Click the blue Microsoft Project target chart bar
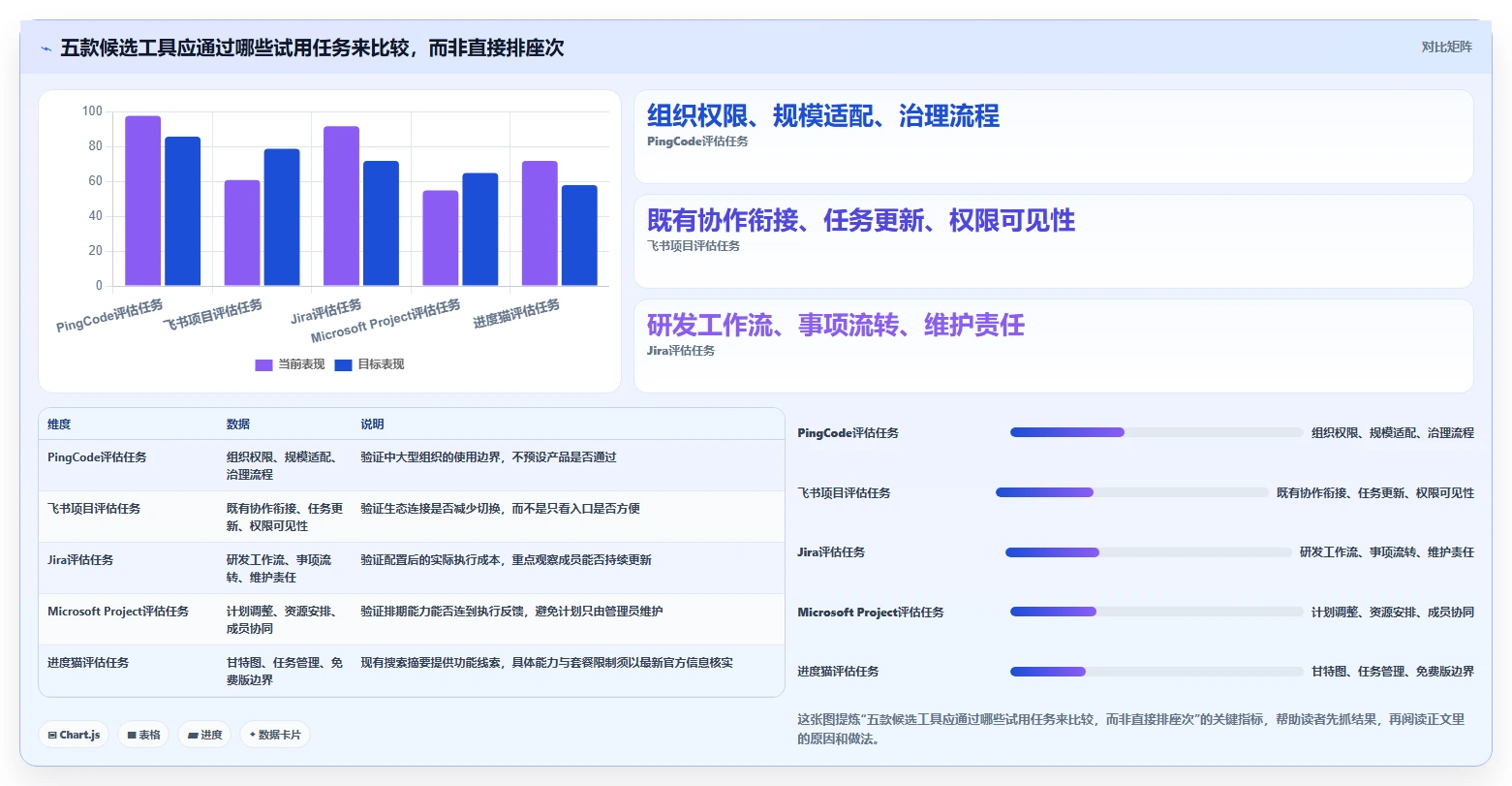This screenshot has width=1512, height=786. coord(480,230)
